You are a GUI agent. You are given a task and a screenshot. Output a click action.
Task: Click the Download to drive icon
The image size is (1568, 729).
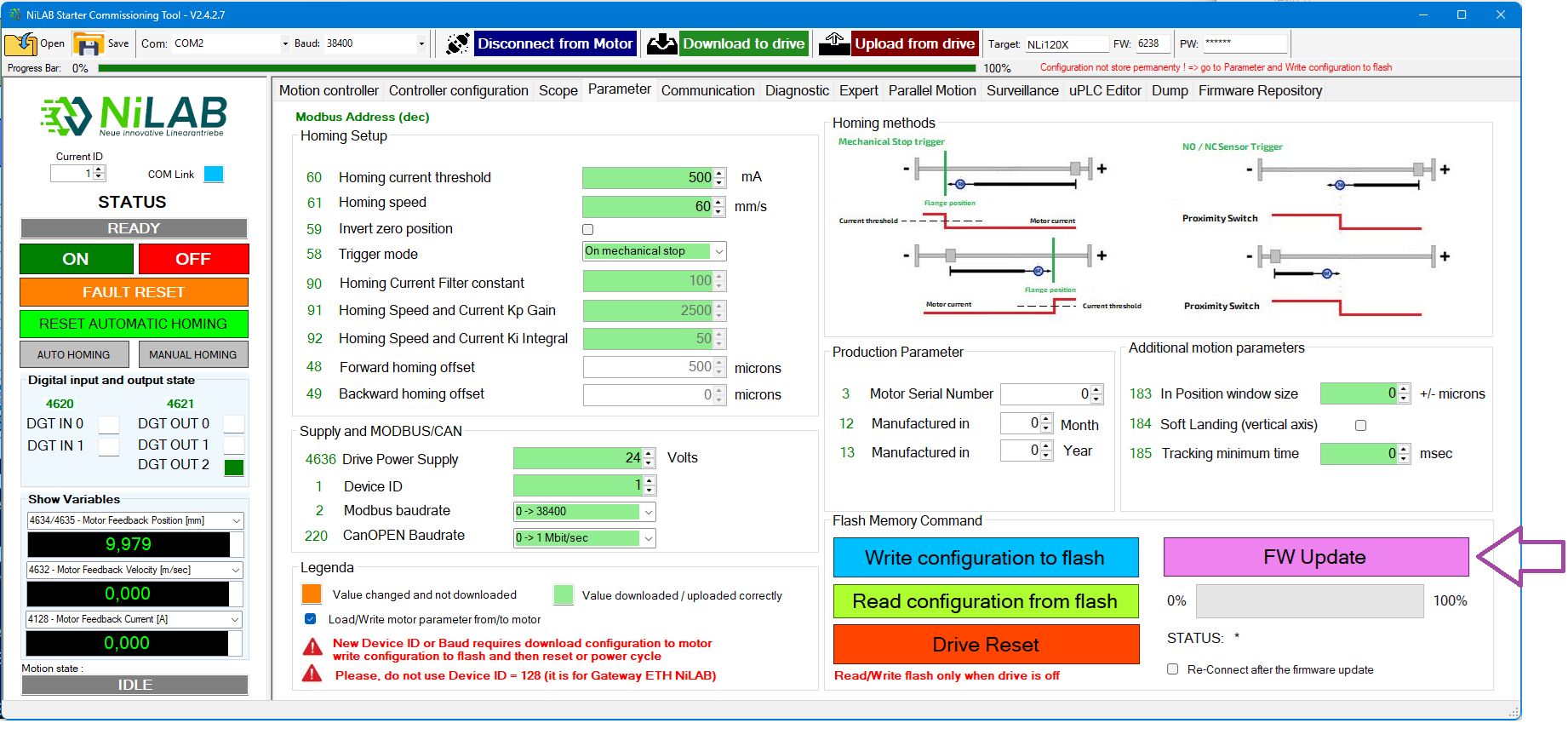(x=661, y=43)
